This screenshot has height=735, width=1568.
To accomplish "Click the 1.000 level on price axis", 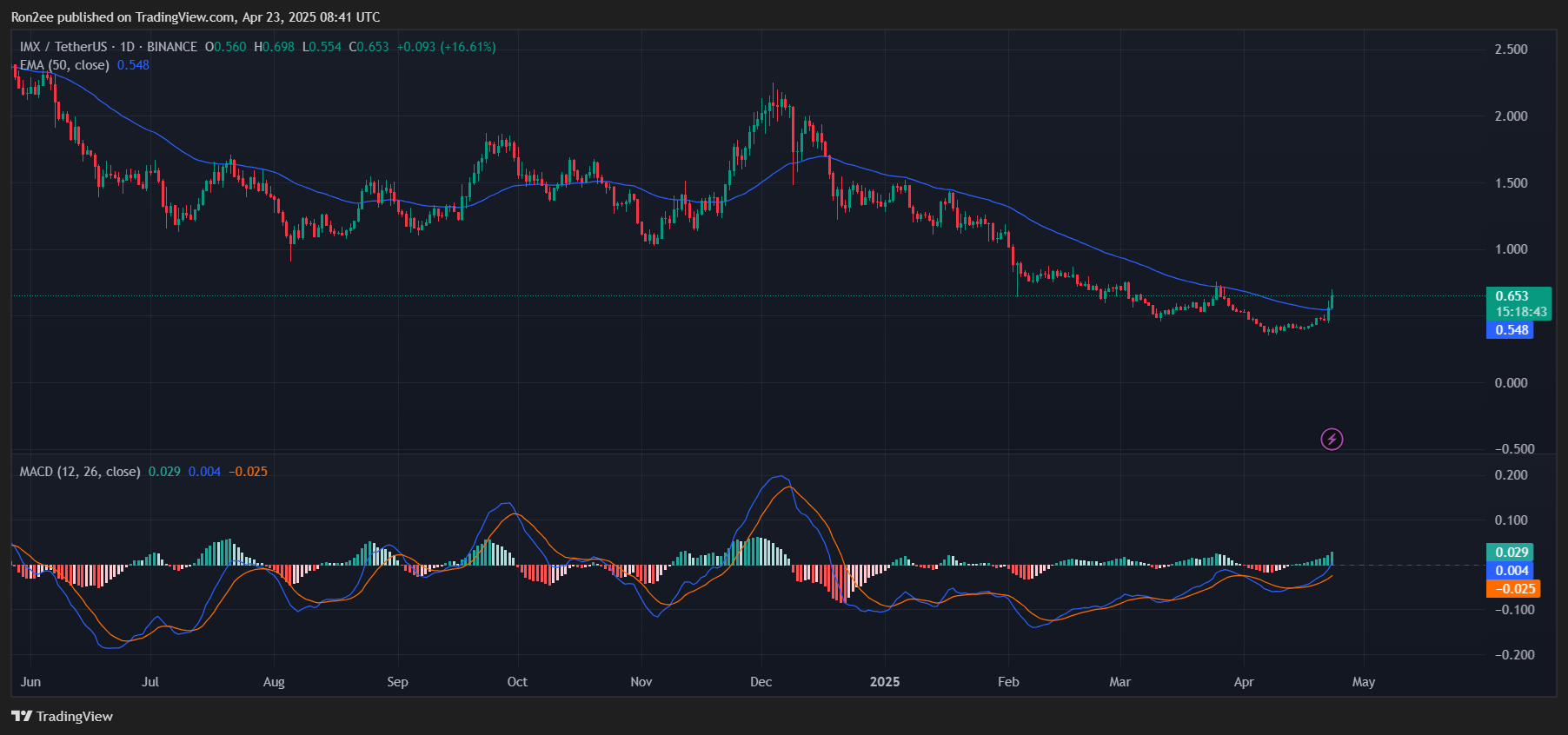I will tap(1511, 249).
